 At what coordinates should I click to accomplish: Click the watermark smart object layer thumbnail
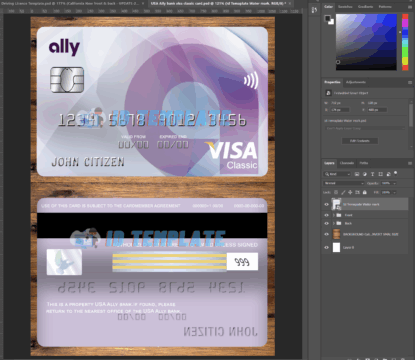[336, 204]
